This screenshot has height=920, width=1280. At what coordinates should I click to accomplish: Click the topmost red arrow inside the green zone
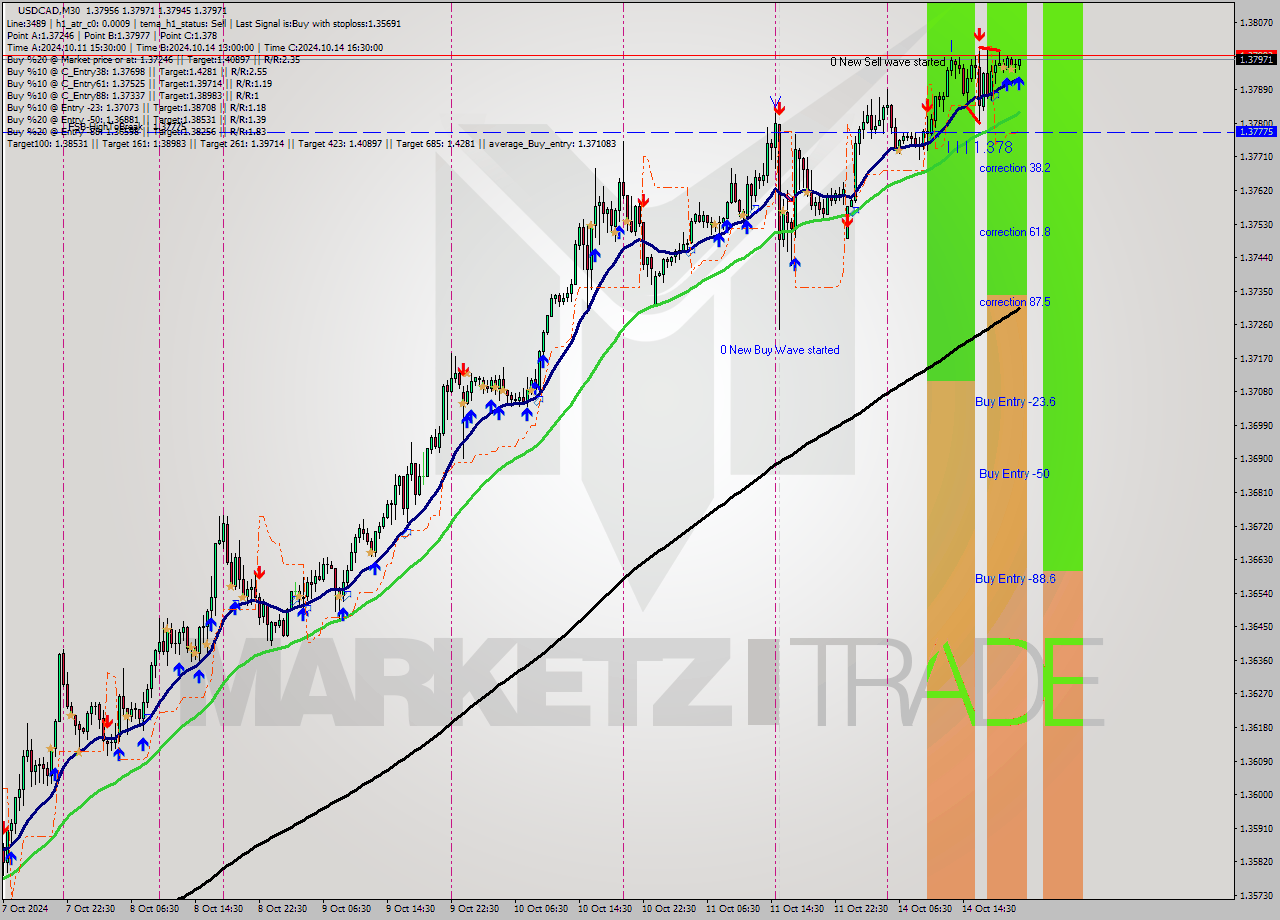click(x=979, y=35)
